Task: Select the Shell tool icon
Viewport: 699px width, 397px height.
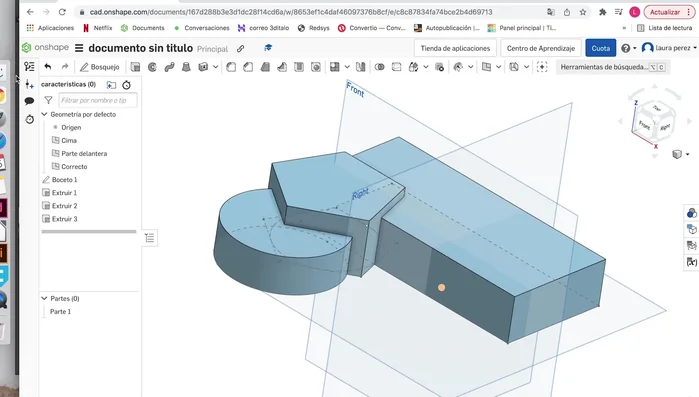Action: tap(299, 67)
